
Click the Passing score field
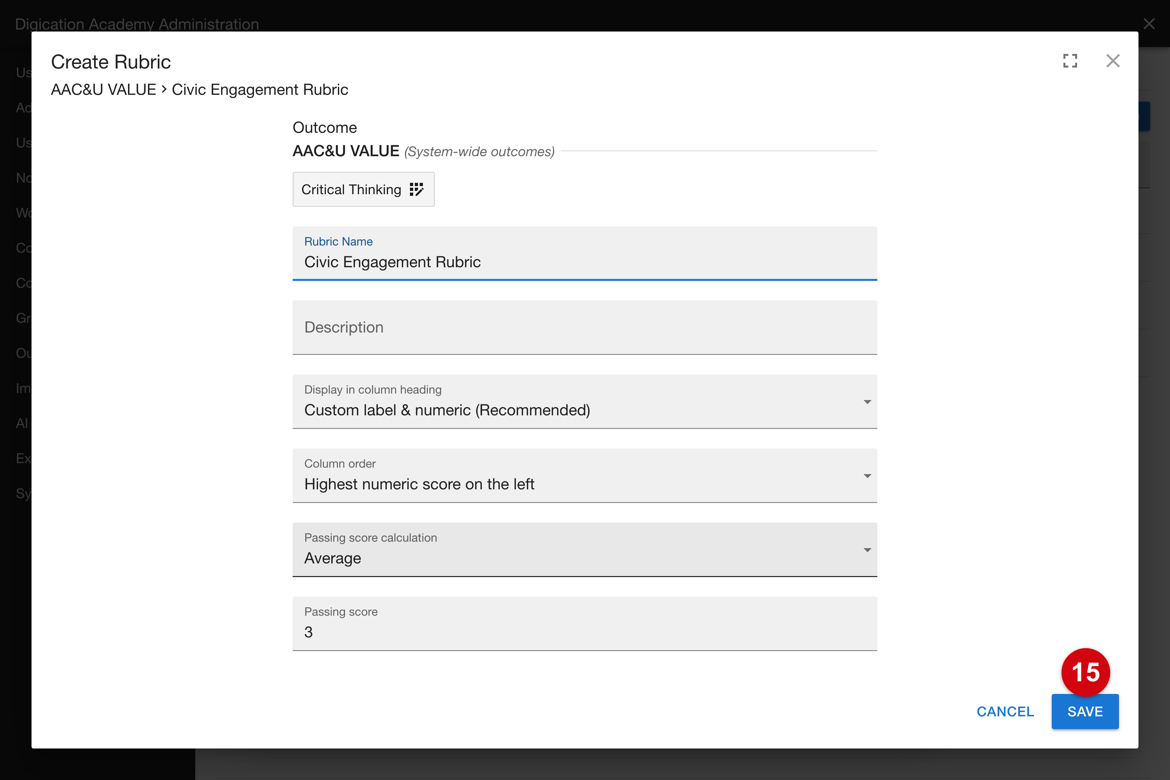[x=584, y=623]
